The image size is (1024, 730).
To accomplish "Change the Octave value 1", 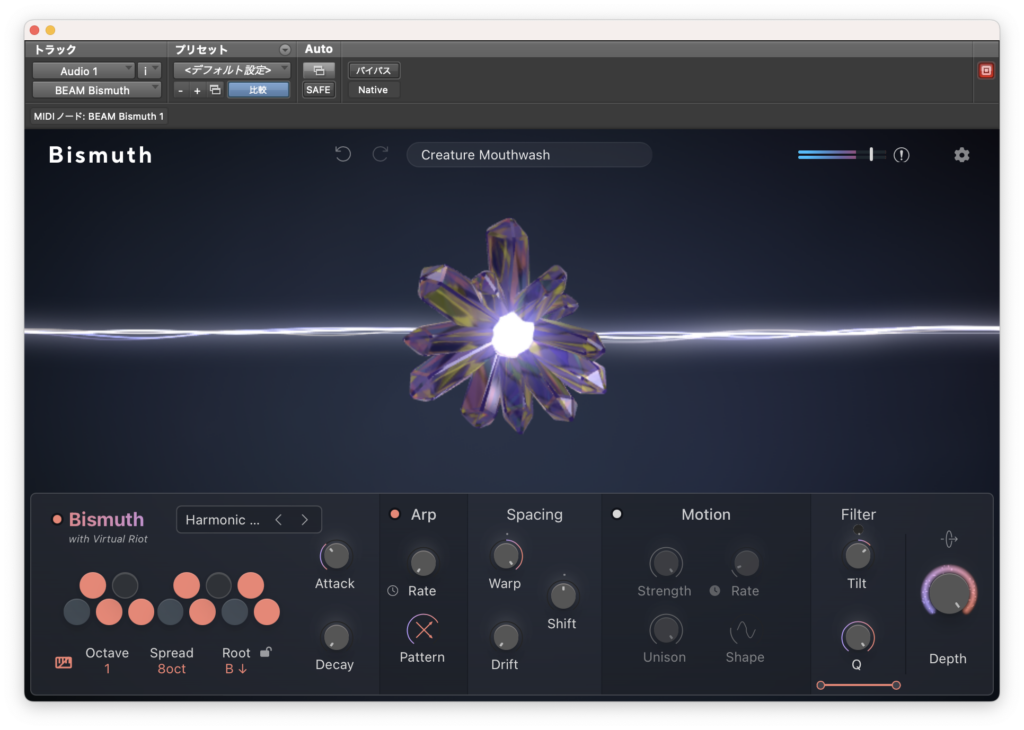I will [107, 669].
